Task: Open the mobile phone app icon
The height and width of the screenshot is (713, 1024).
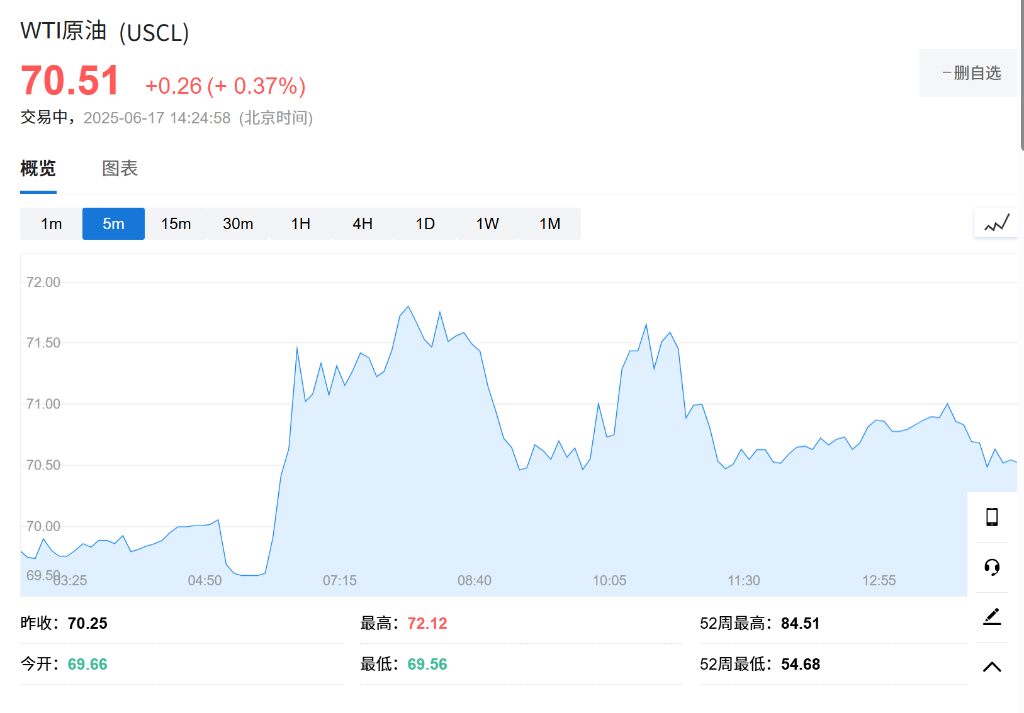Action: click(x=992, y=517)
